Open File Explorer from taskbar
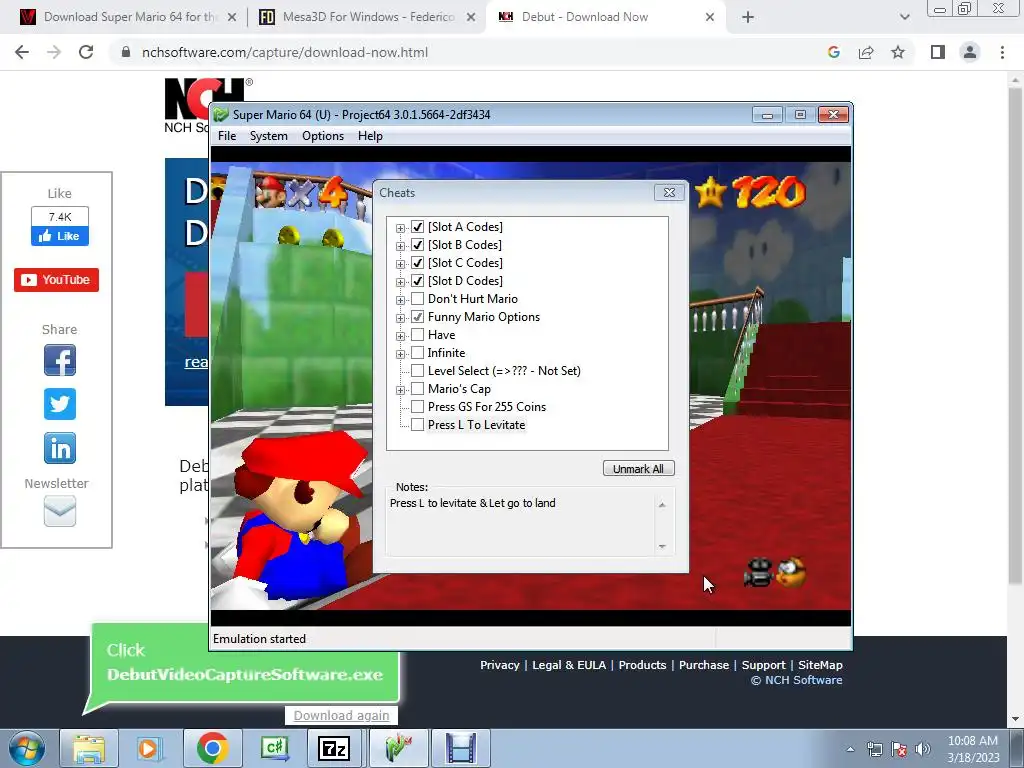Screen dimensions: 1024x768 pyautogui.click(x=89, y=748)
